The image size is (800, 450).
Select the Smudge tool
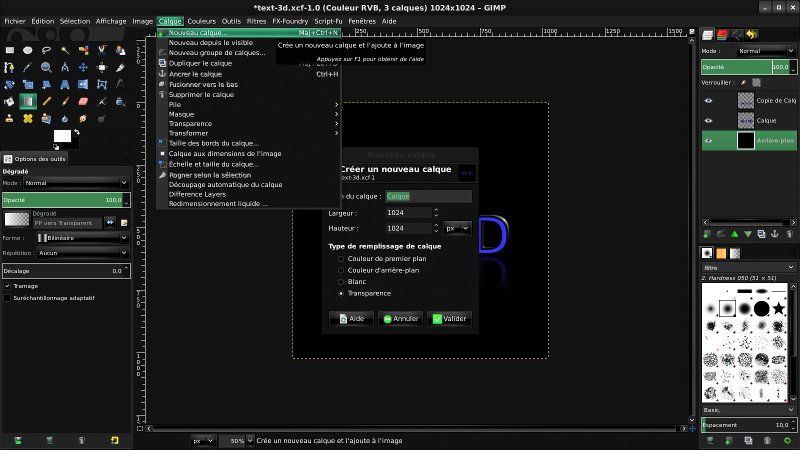click(83, 118)
